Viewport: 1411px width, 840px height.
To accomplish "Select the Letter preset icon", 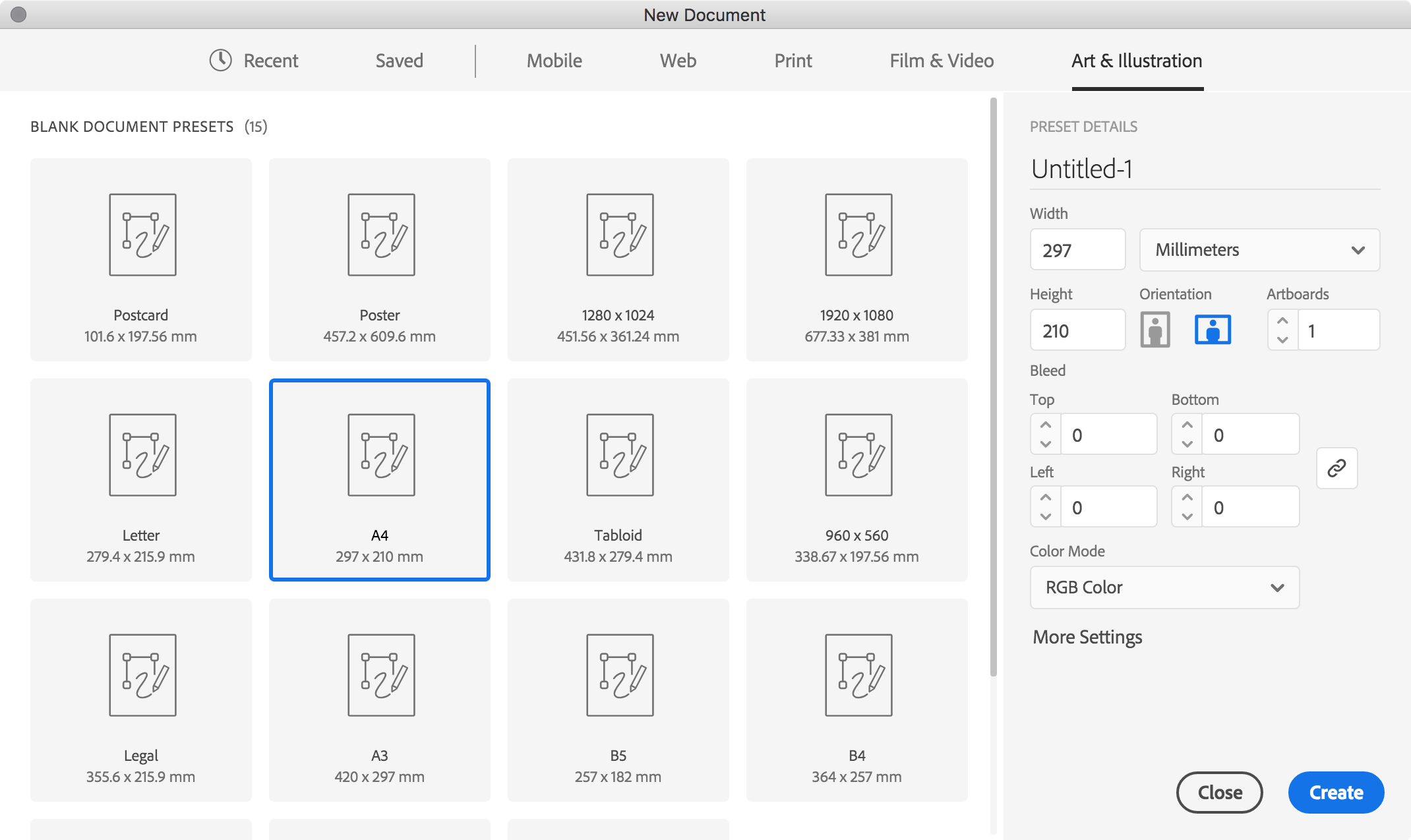I will [140, 455].
